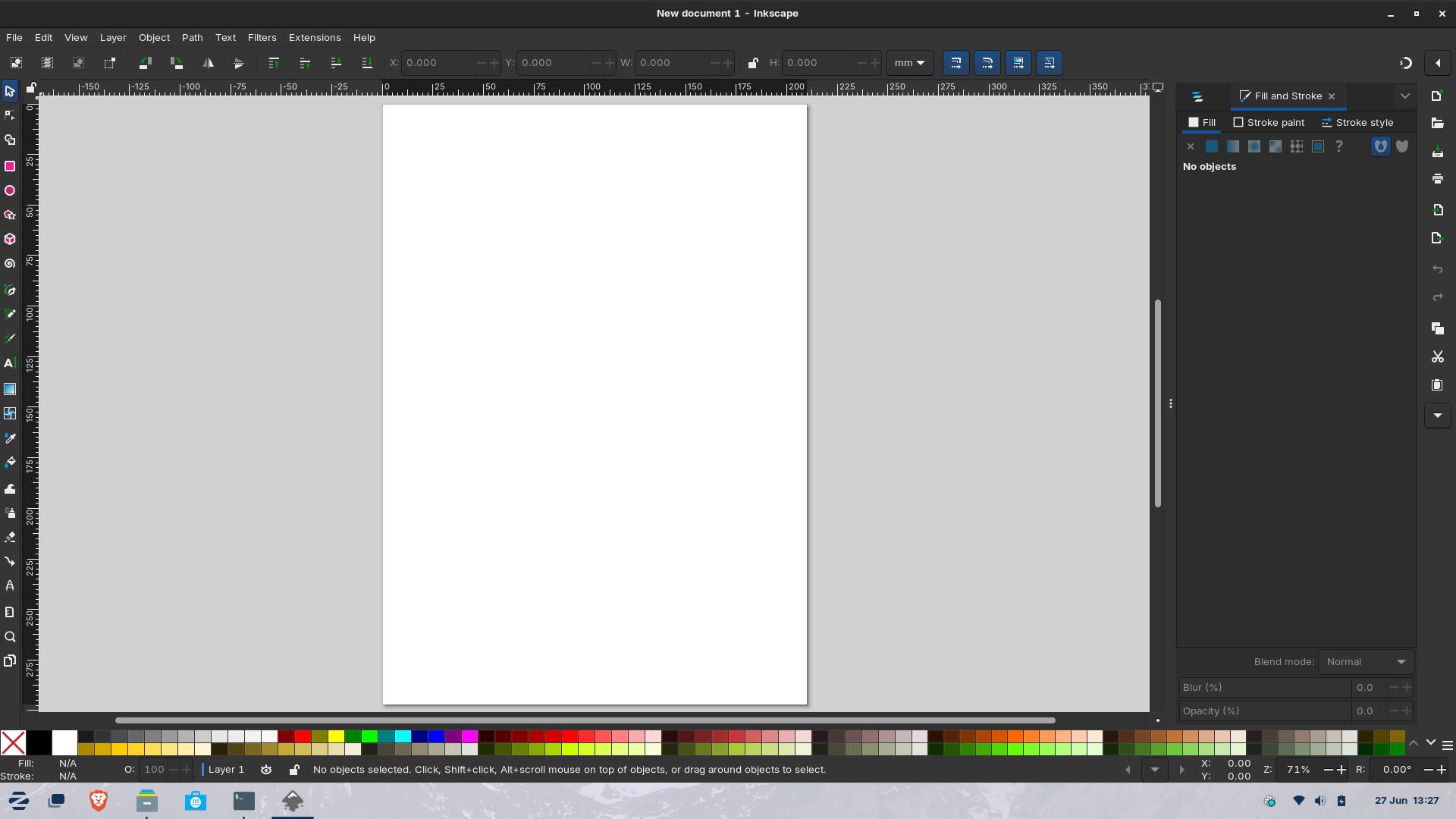Open the mm units dropdown
The width and height of the screenshot is (1456, 819).
pyautogui.click(x=909, y=63)
